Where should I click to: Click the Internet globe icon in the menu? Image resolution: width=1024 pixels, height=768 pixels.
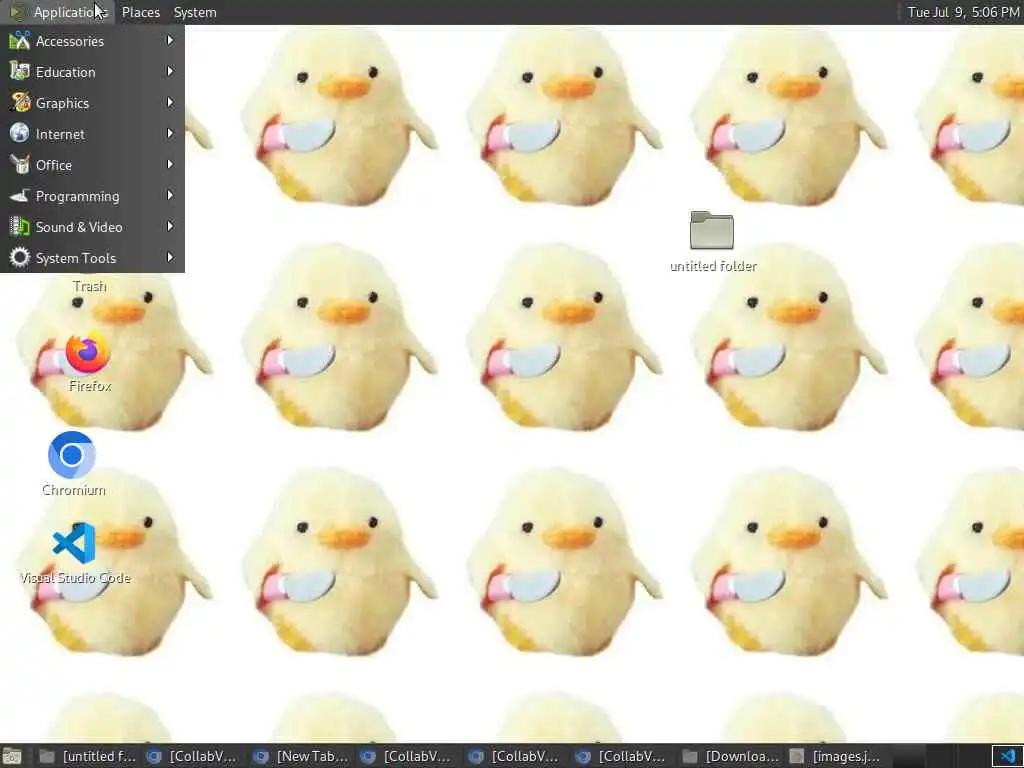pyautogui.click(x=20, y=133)
